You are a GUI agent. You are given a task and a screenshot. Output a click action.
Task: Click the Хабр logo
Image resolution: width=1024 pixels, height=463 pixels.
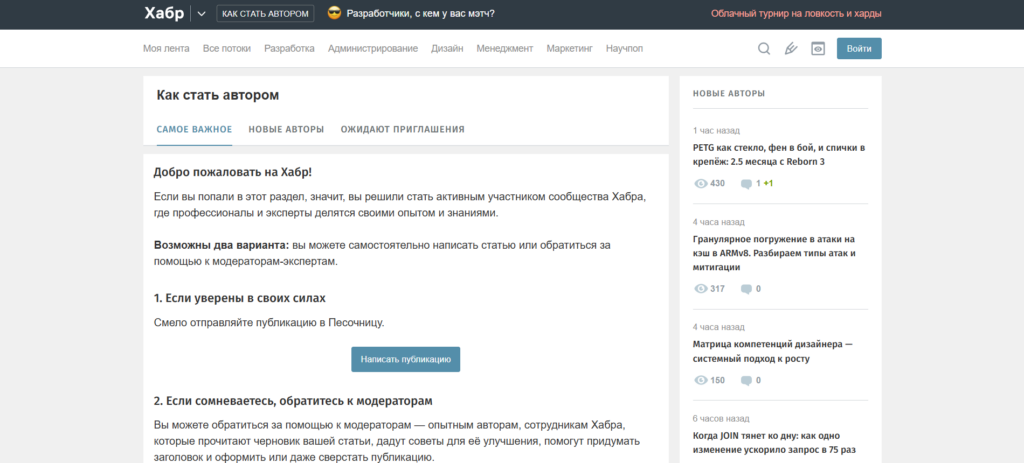164,14
